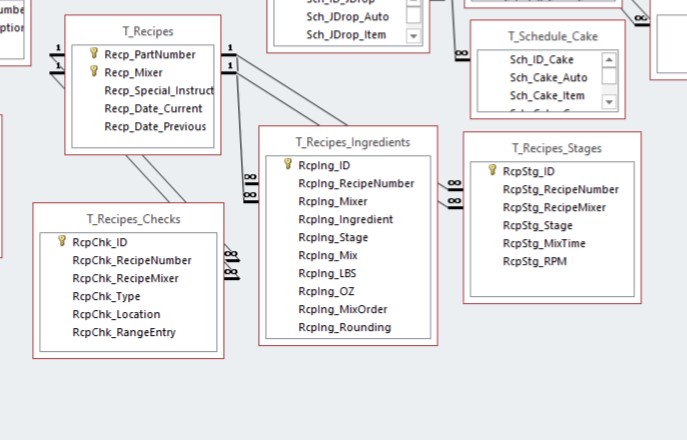
Task: Select the RcpChk_ID field
Action: 100,242
